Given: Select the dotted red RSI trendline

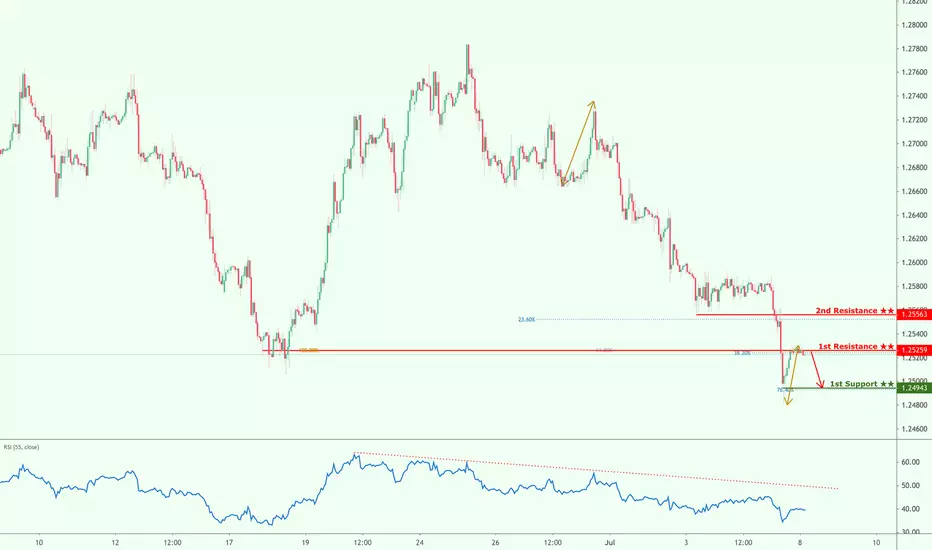Looking at the screenshot, I should (596, 471).
